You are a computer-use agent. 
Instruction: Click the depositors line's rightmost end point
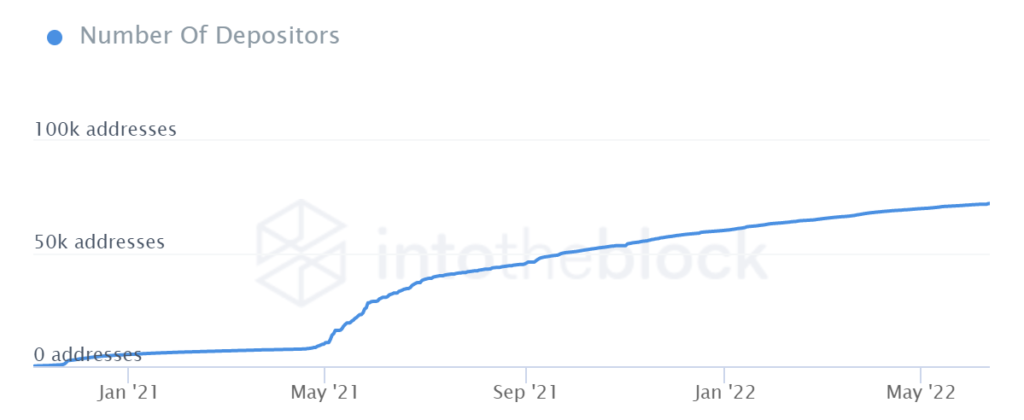pos(989,204)
